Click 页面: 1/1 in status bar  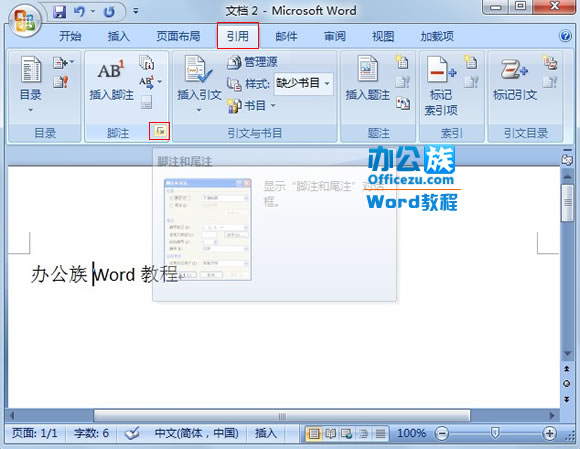[x=35, y=433]
